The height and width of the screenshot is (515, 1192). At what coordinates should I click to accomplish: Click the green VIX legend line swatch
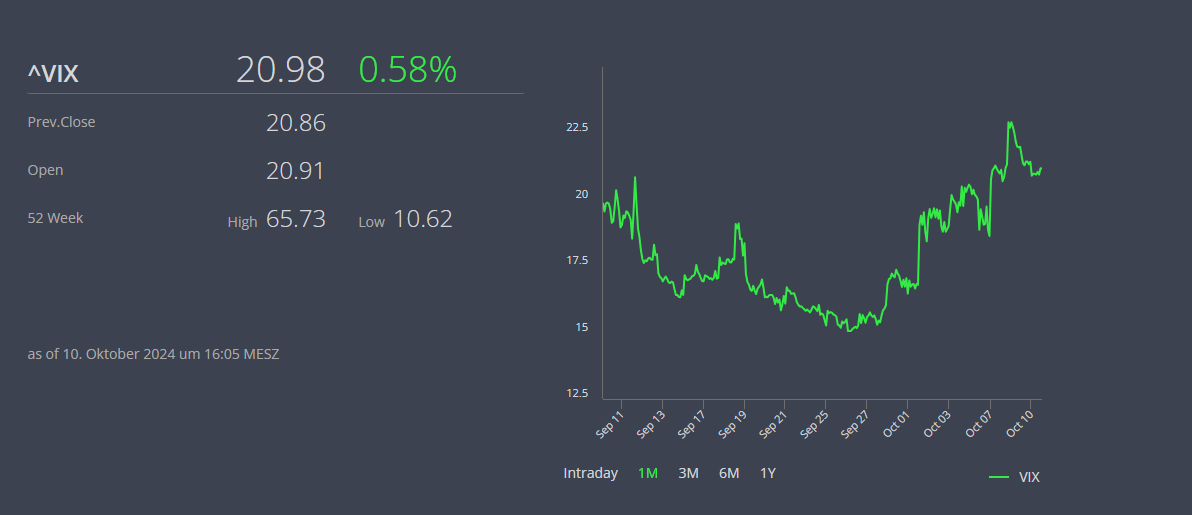(998, 477)
